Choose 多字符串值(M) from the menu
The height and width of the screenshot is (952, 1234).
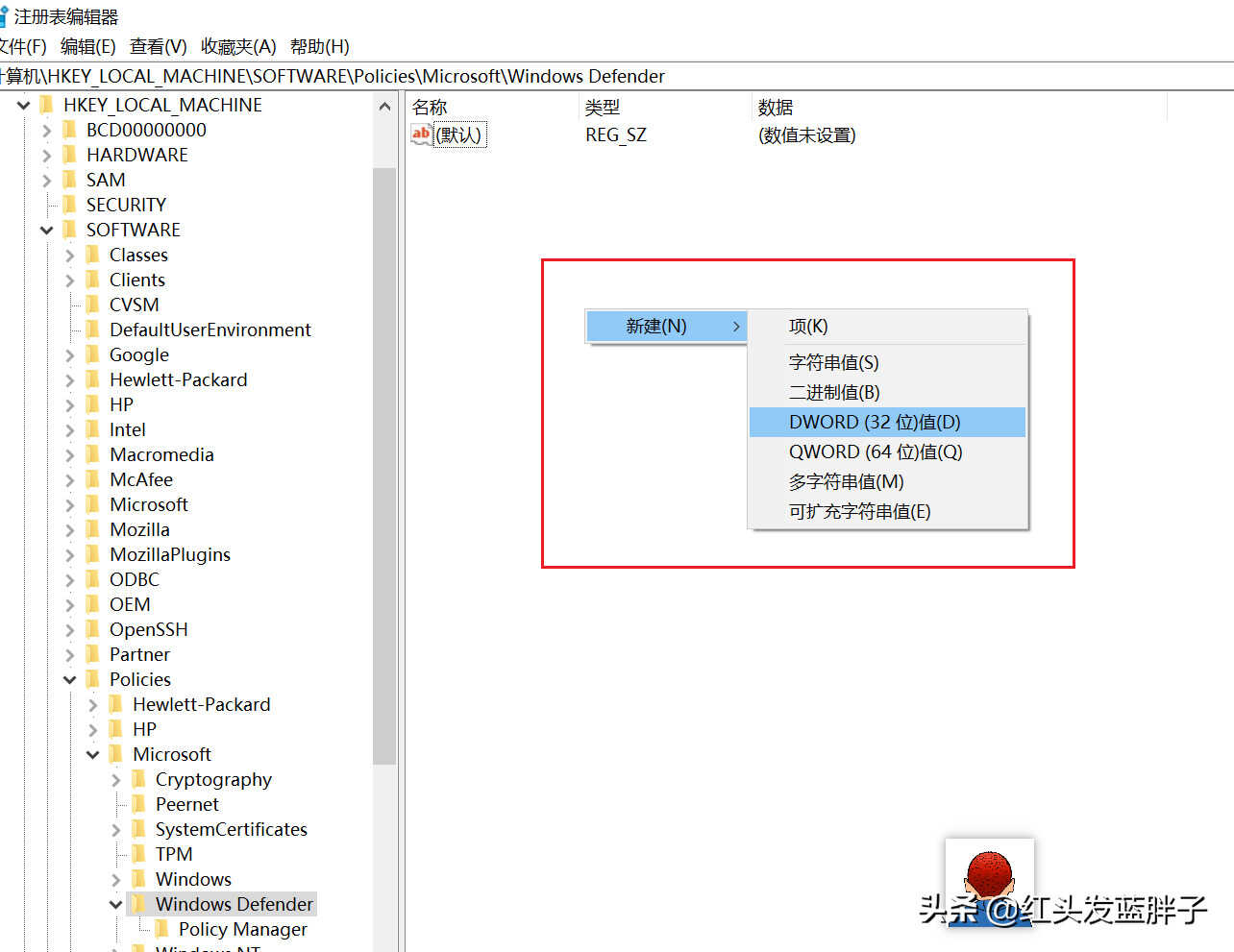(888, 481)
